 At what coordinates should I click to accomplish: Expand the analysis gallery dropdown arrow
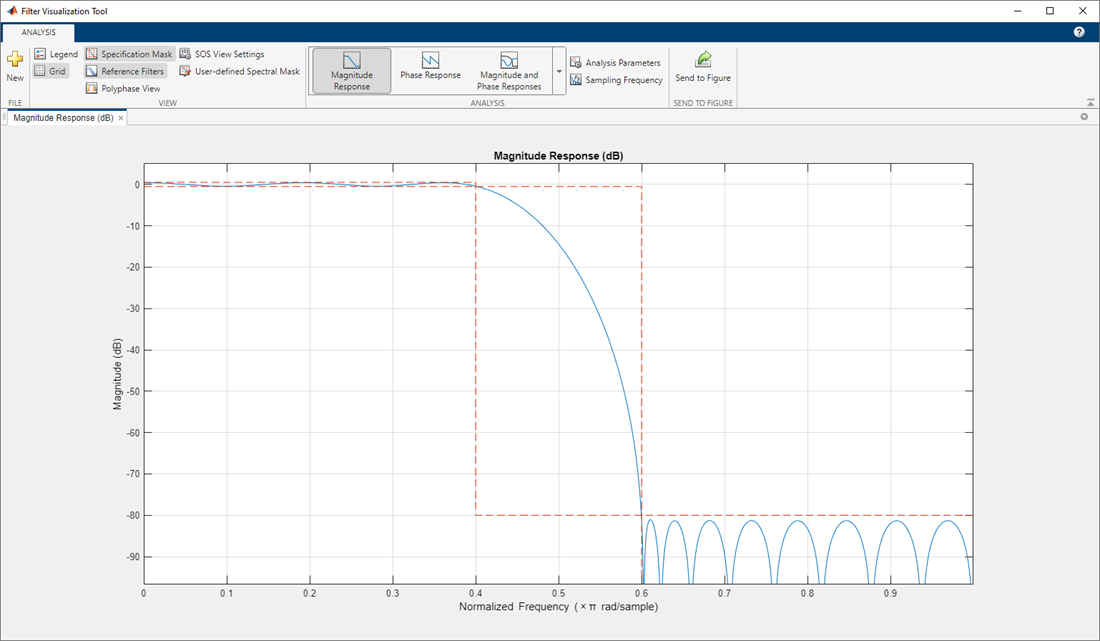(559, 71)
